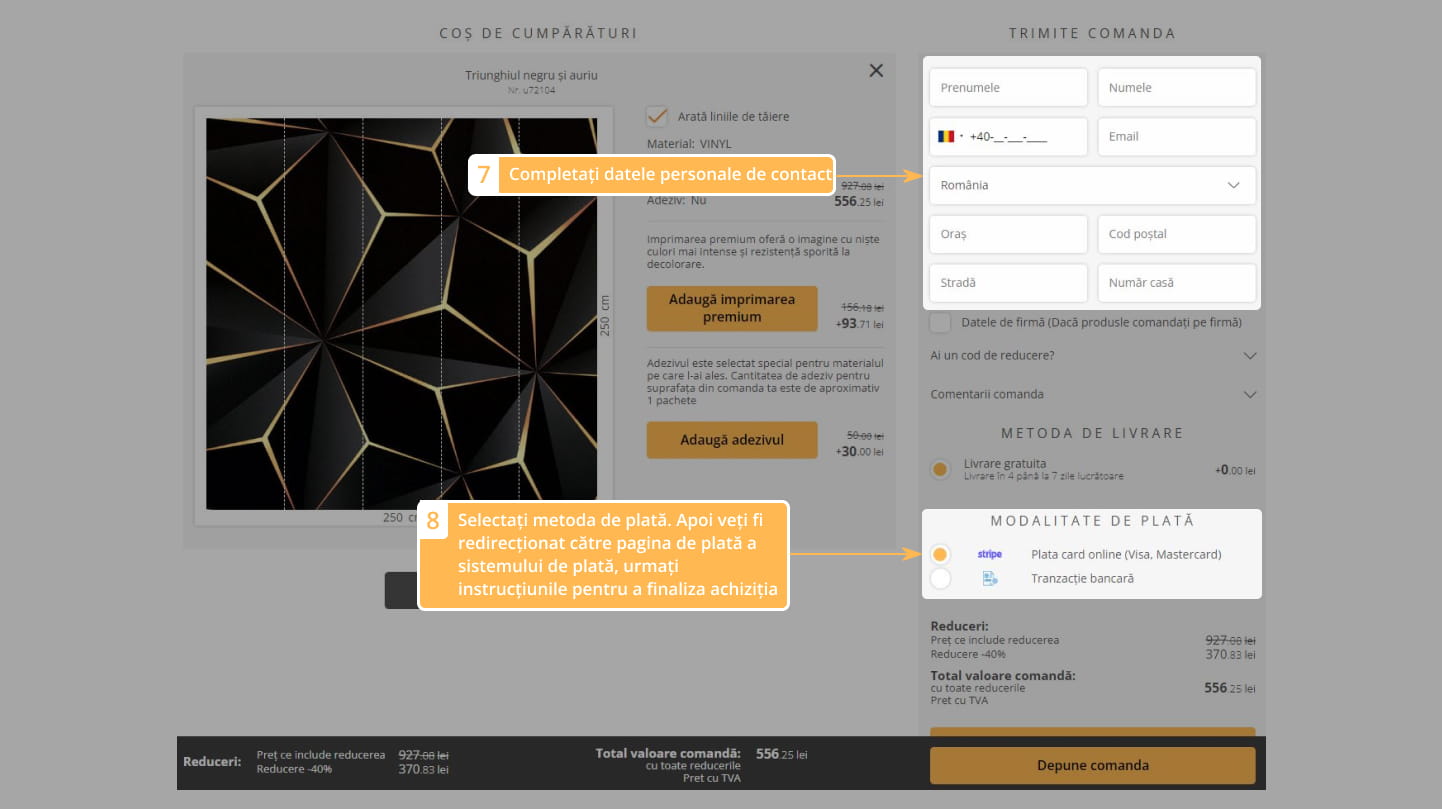Click the bank transfer document icon
Viewport: 1442px width, 809px height.
[x=989, y=578]
